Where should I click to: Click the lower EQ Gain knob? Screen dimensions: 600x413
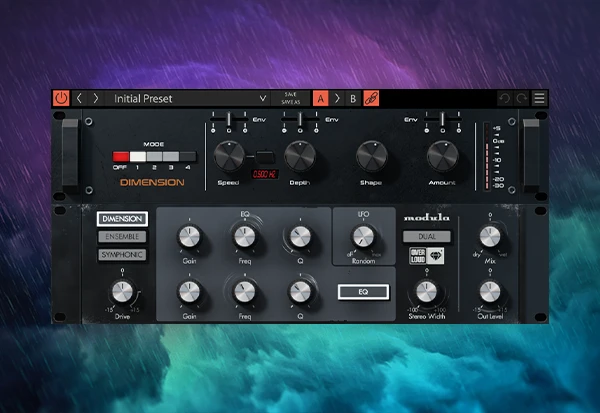pyautogui.click(x=189, y=292)
